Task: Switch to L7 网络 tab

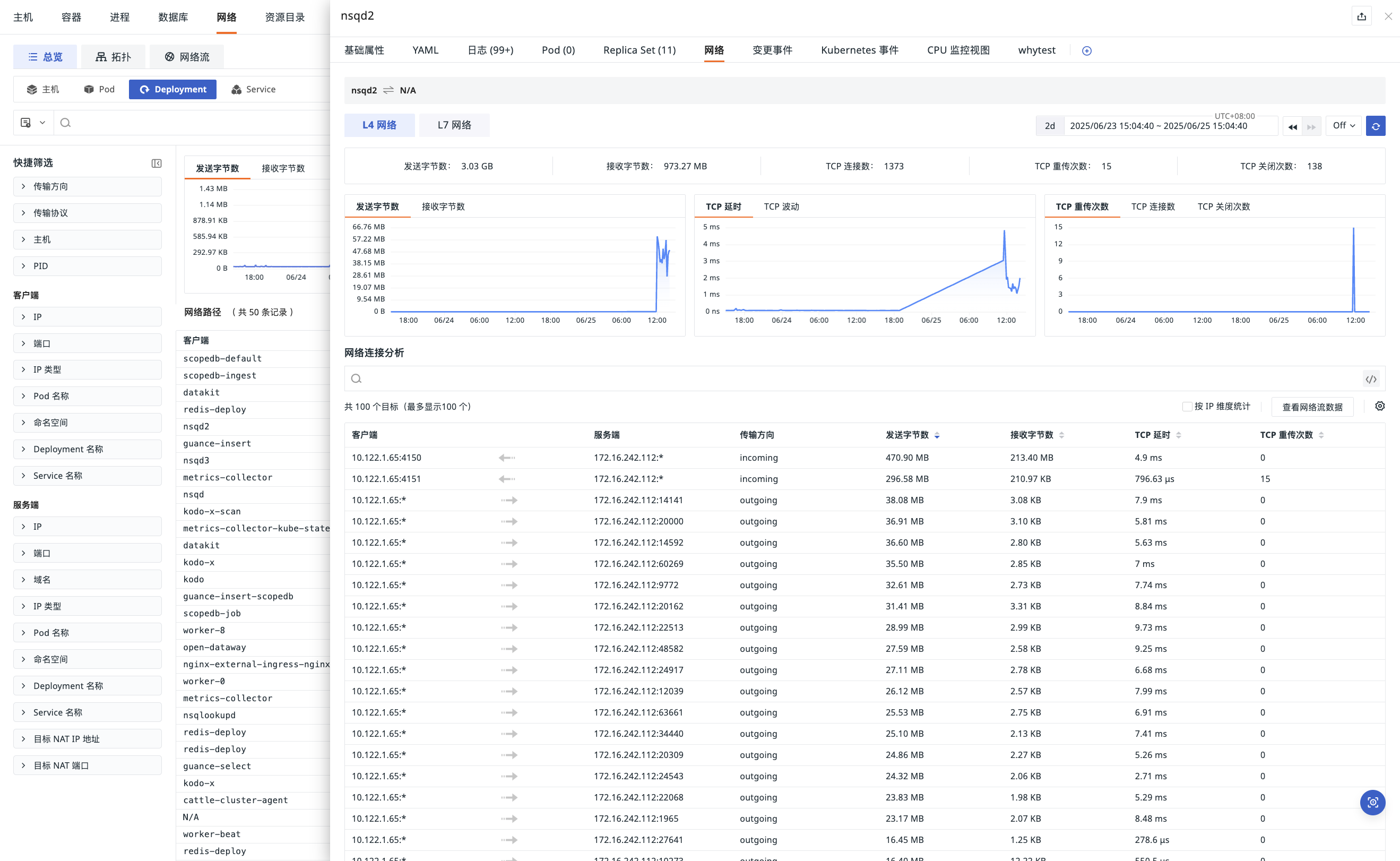Action: (x=454, y=125)
